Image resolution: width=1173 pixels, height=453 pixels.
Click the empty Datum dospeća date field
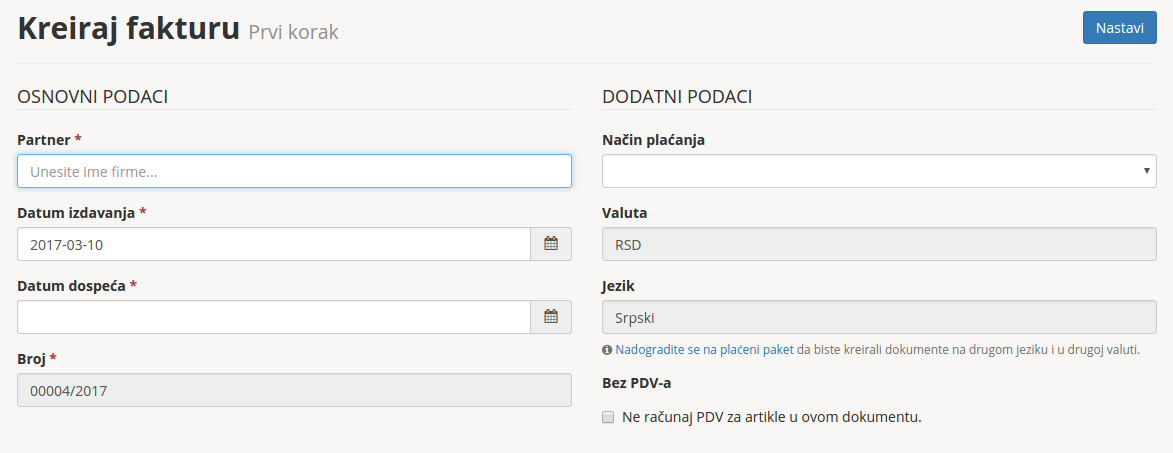click(273, 317)
